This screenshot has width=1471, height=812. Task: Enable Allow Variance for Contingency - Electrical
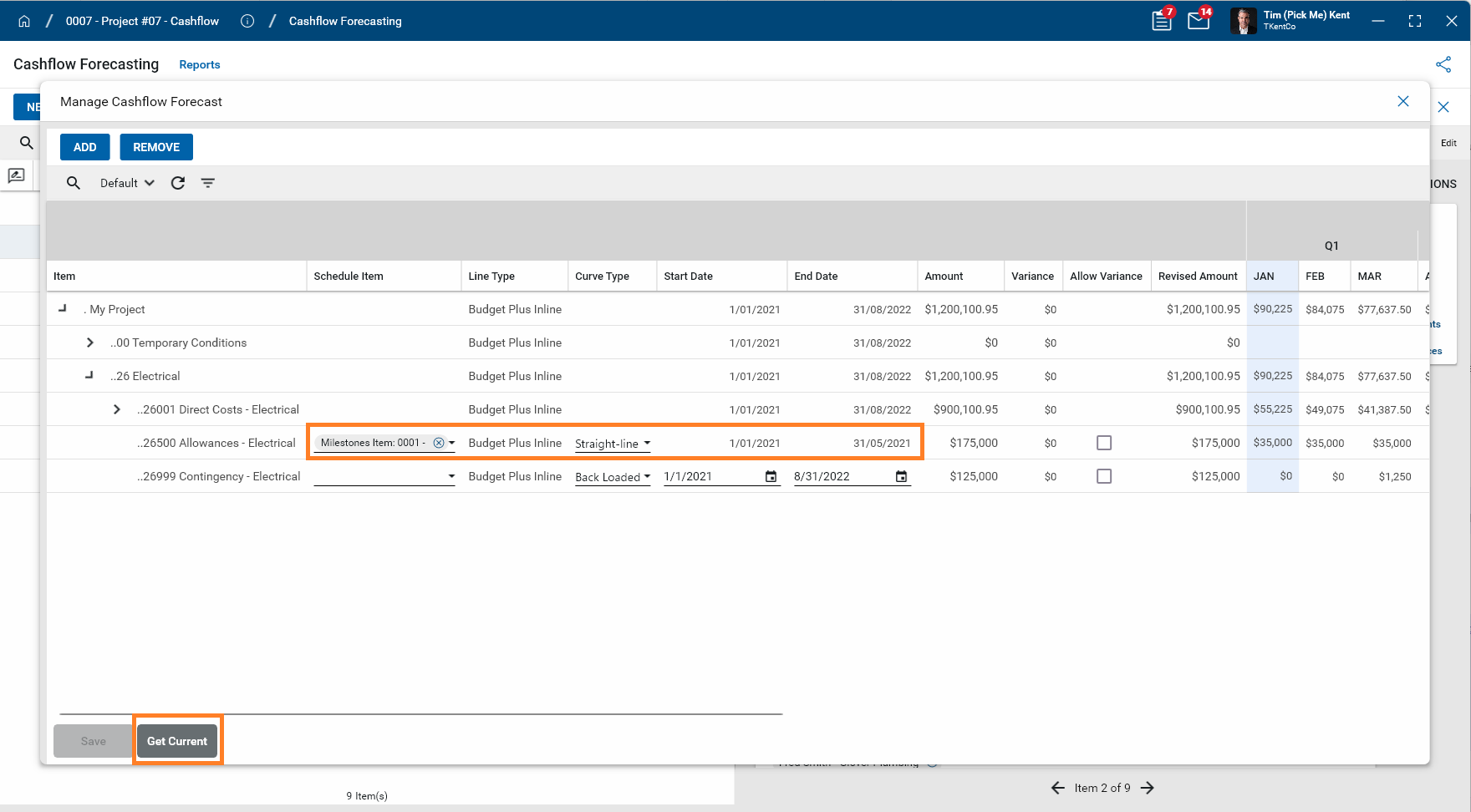tap(1104, 476)
